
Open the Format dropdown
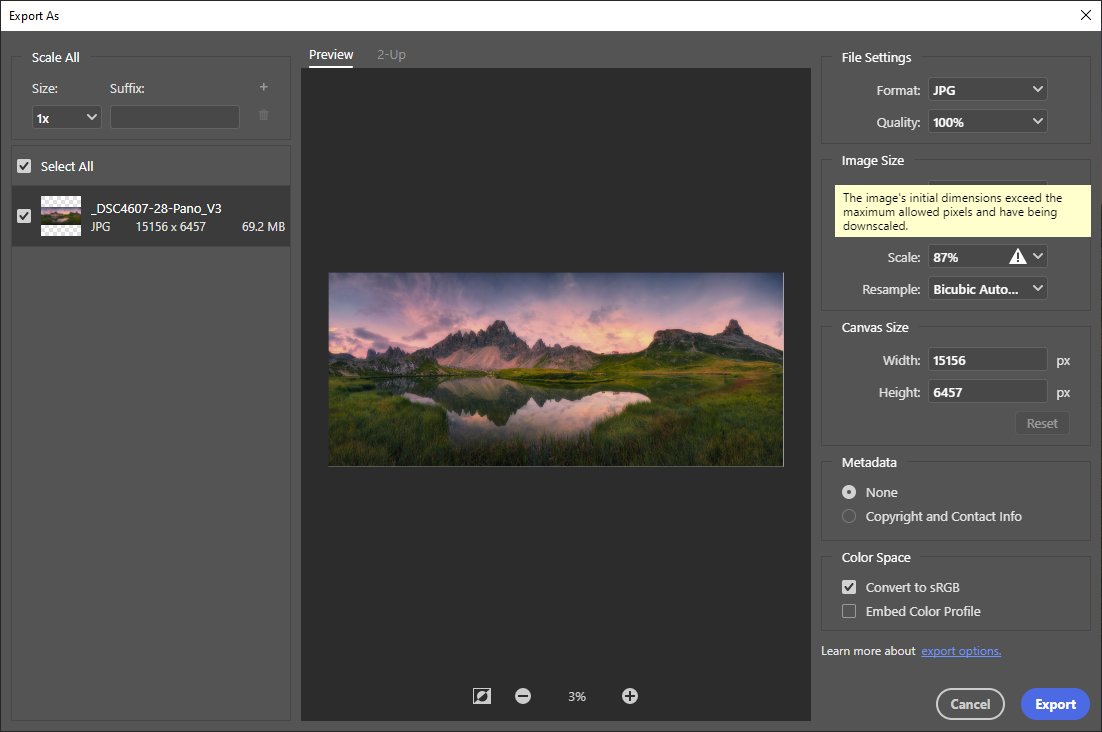987,89
